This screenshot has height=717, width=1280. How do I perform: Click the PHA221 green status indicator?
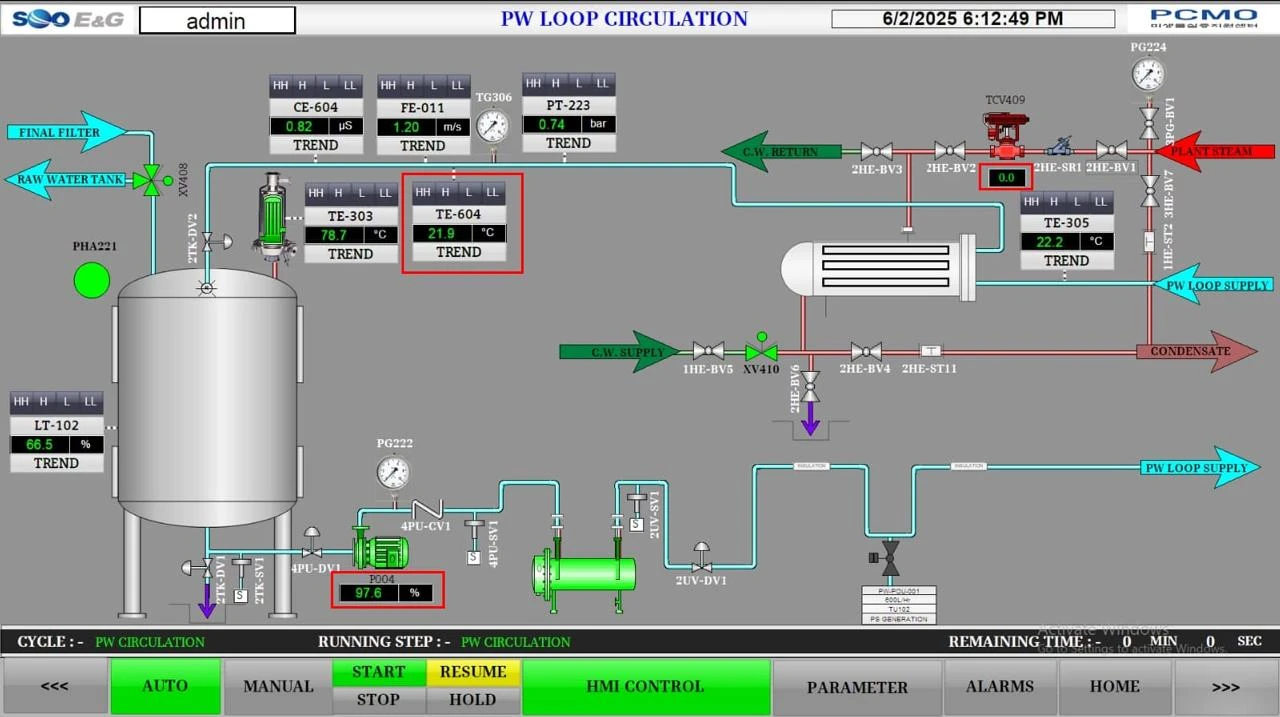click(92, 280)
